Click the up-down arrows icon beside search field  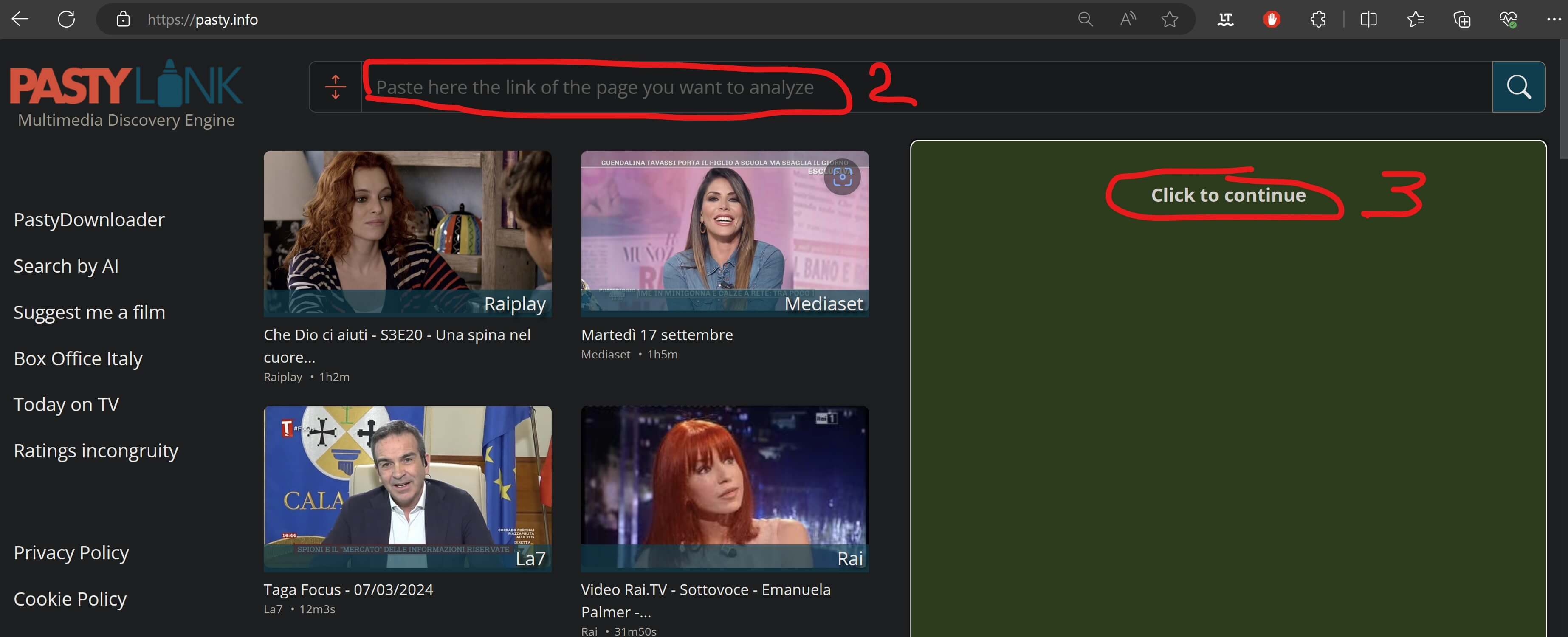tap(336, 87)
